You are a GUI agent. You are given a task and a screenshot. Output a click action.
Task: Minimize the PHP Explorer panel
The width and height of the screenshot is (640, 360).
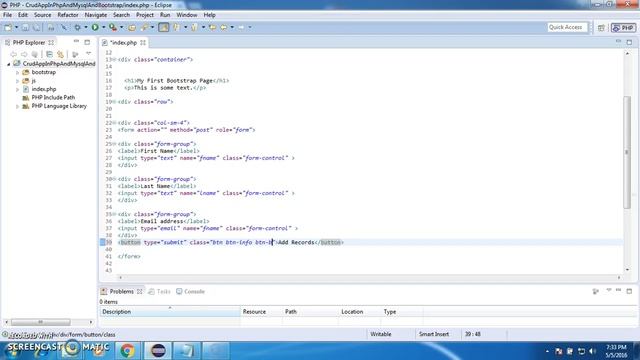click(x=76, y=42)
